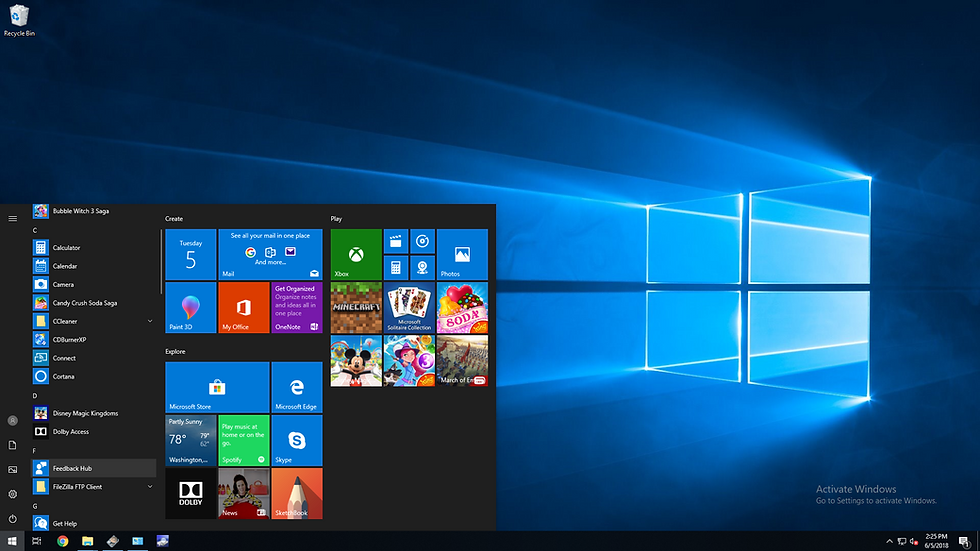Open the Calculator small tile
The width and height of the screenshot is (980, 551).
pos(396,268)
